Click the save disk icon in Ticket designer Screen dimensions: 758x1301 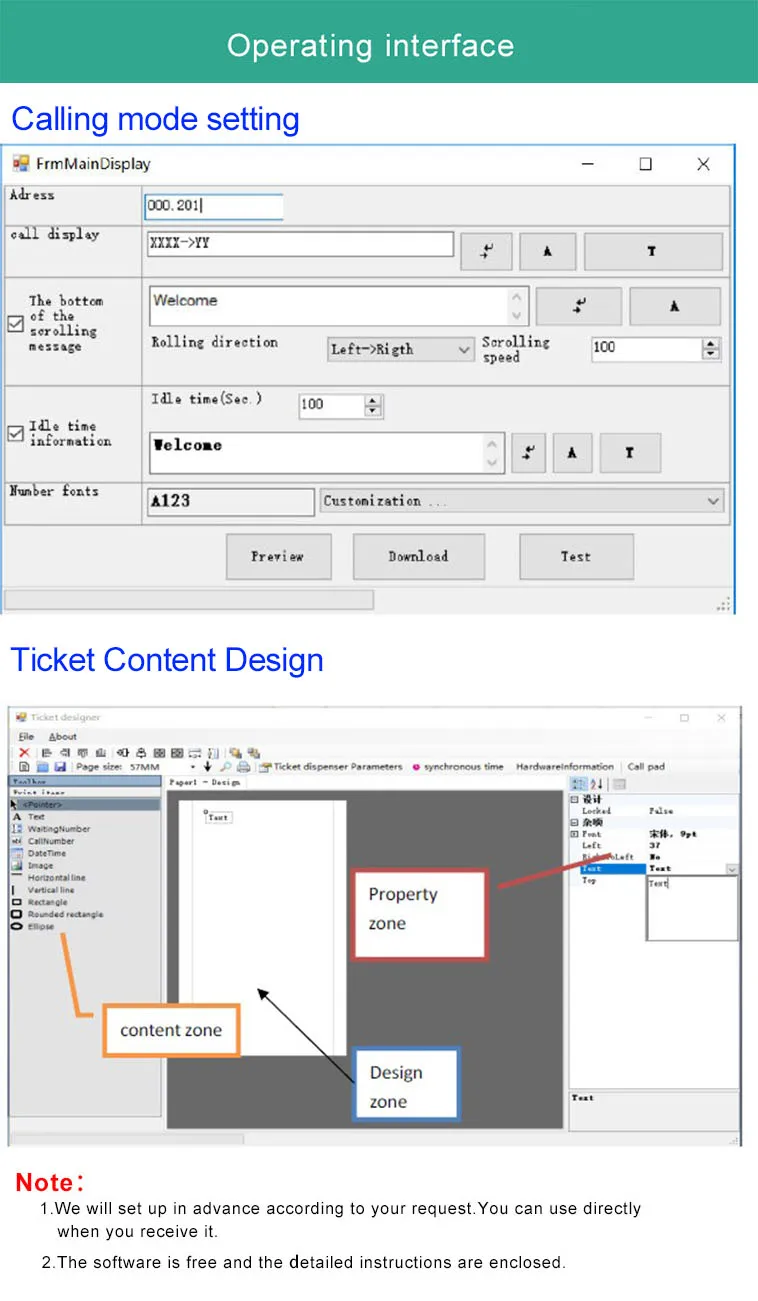click(60, 767)
